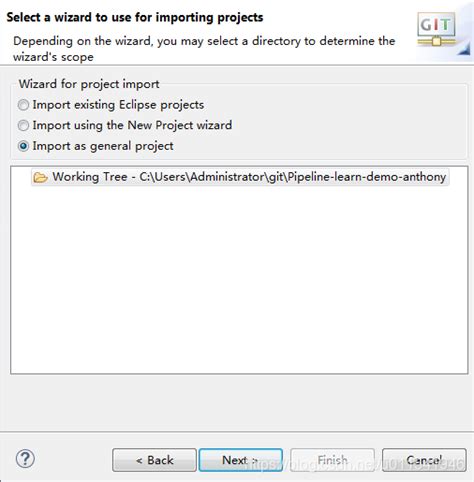Click the "Wizard for project import" group label
474x482 pixels.
click(x=89, y=84)
